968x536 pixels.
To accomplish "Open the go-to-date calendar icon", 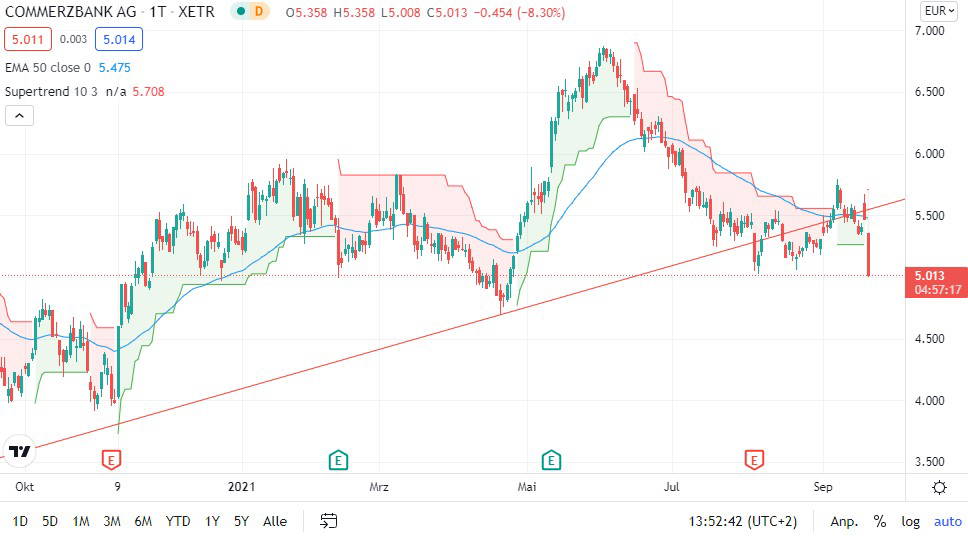I will (x=328, y=521).
